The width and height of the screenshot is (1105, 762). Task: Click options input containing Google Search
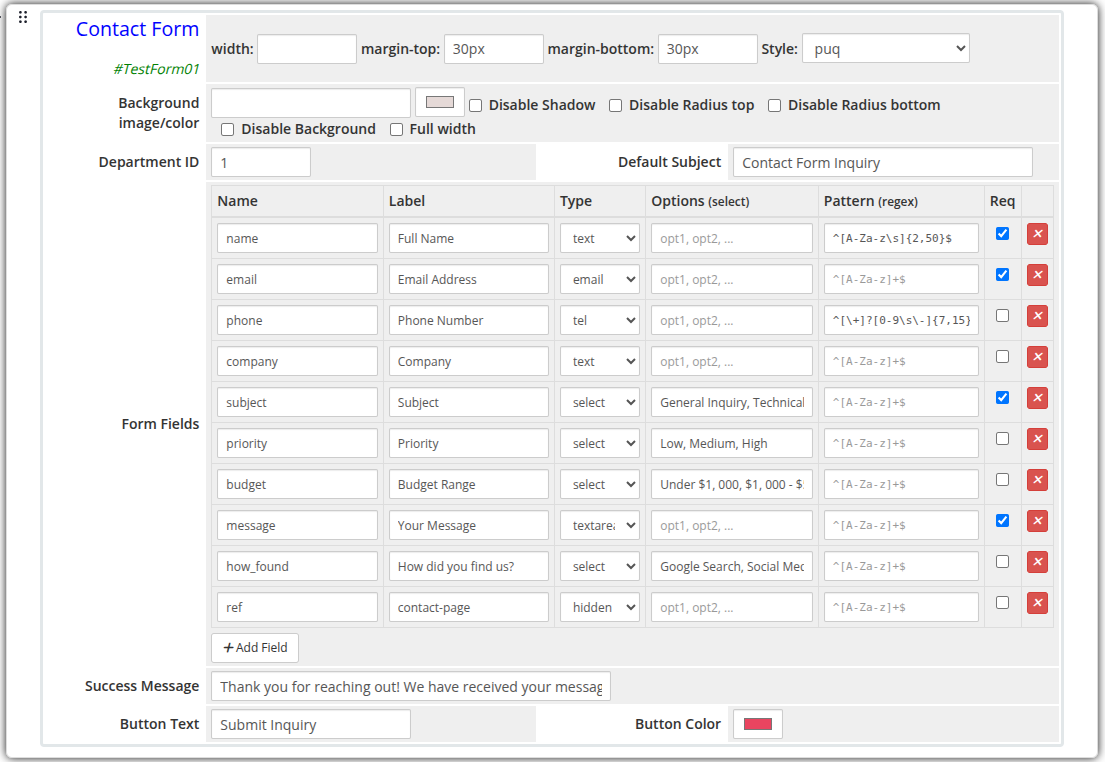pyautogui.click(x=732, y=566)
